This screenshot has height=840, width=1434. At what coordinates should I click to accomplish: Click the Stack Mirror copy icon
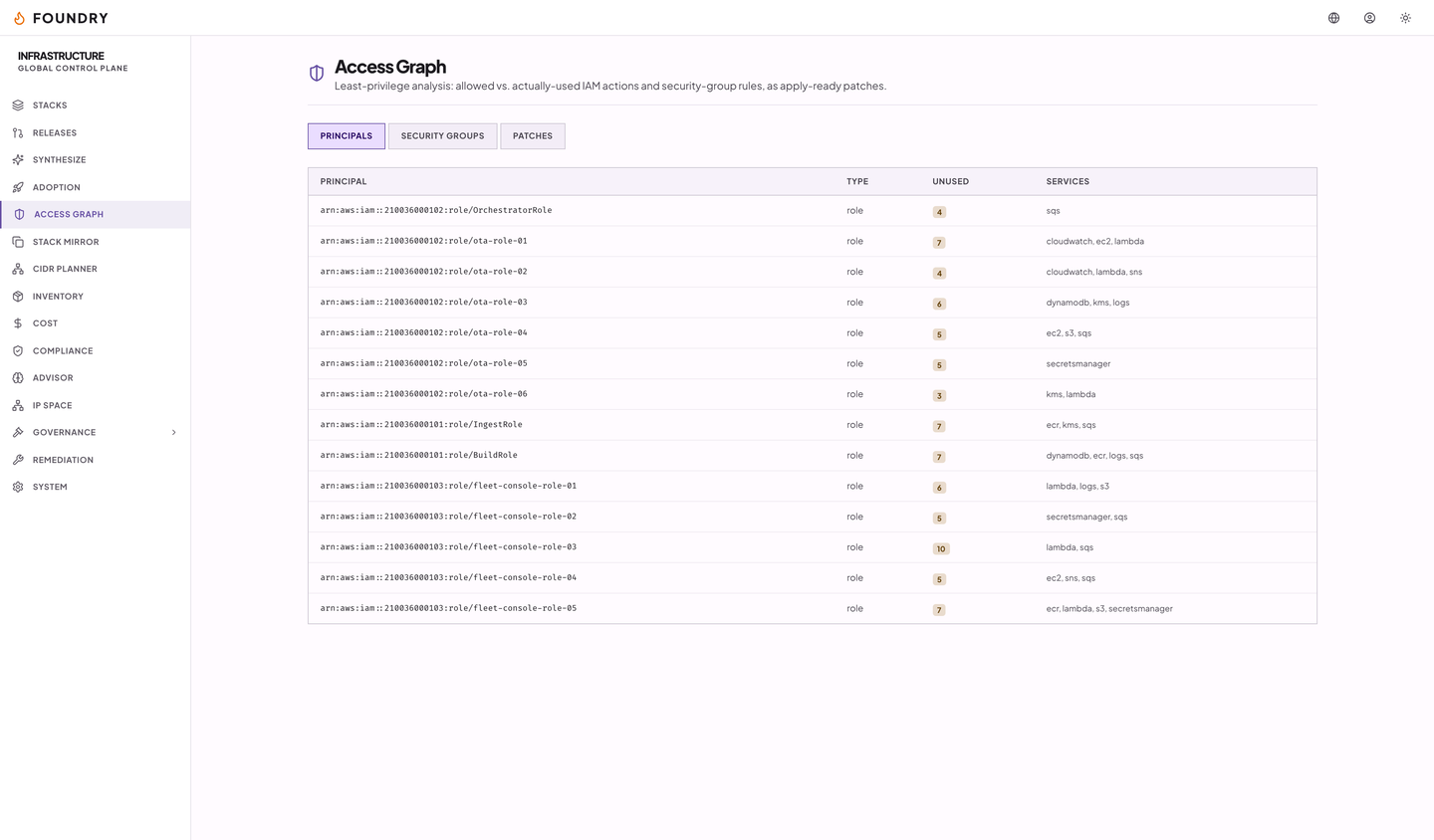(18, 242)
